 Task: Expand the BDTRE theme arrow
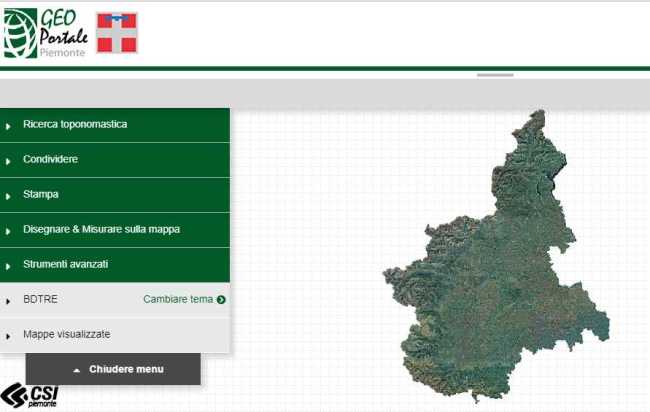point(9,300)
